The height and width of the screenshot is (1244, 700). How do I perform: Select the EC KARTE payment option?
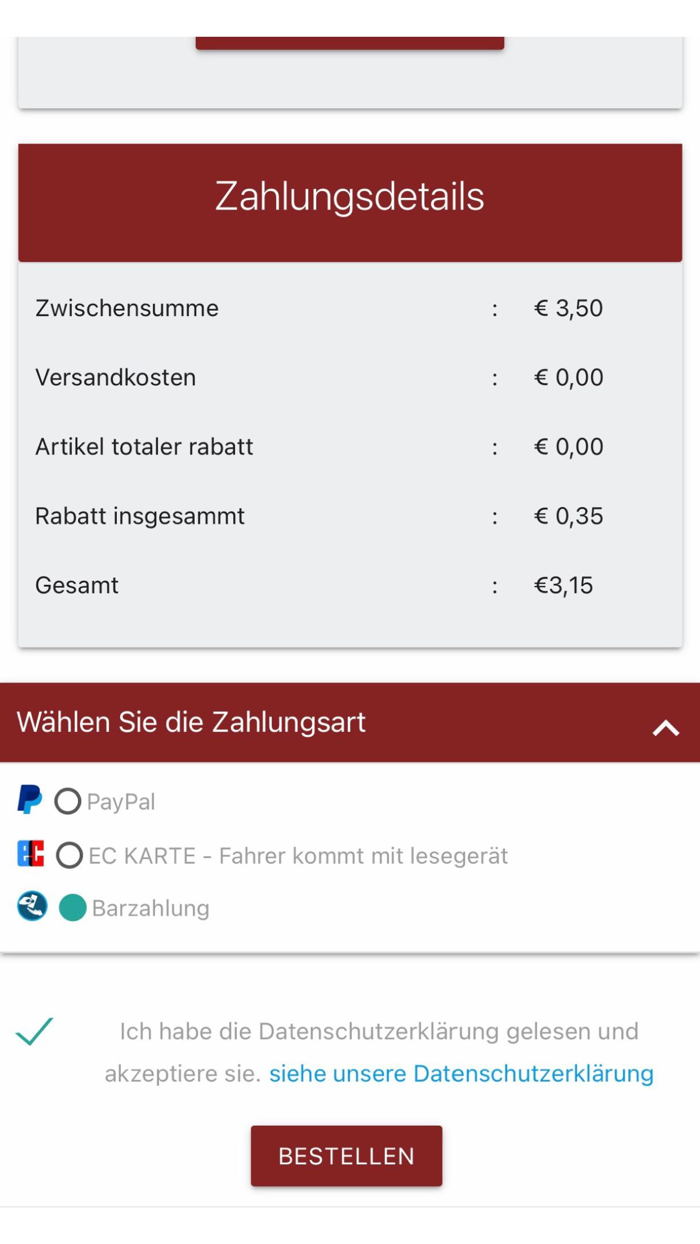(68, 854)
